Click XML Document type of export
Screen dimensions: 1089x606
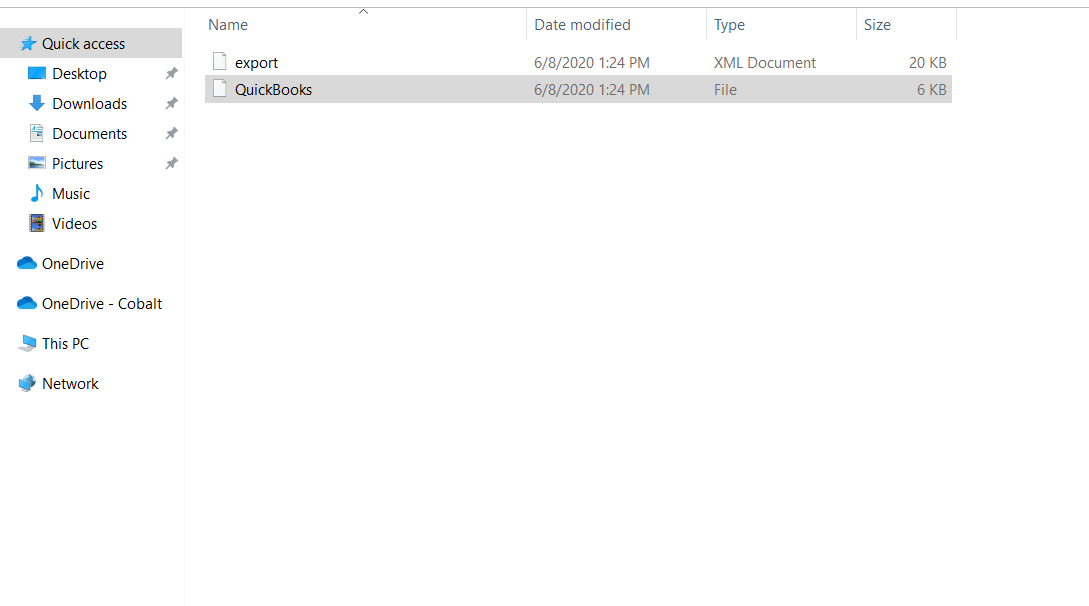tap(765, 62)
